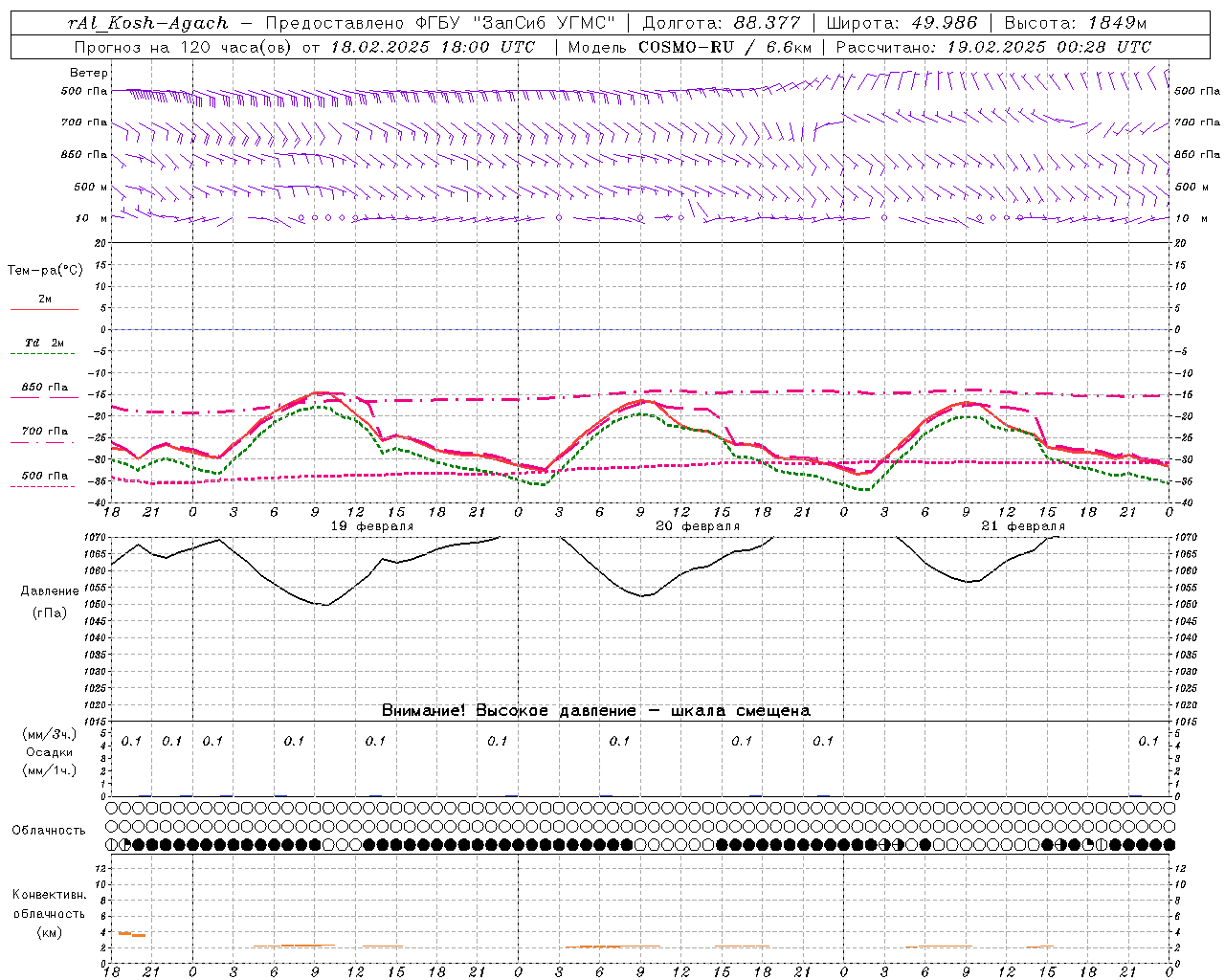Click the Высота: 1849м label
This screenshot has height=980, width=1225.
(1075, 23)
